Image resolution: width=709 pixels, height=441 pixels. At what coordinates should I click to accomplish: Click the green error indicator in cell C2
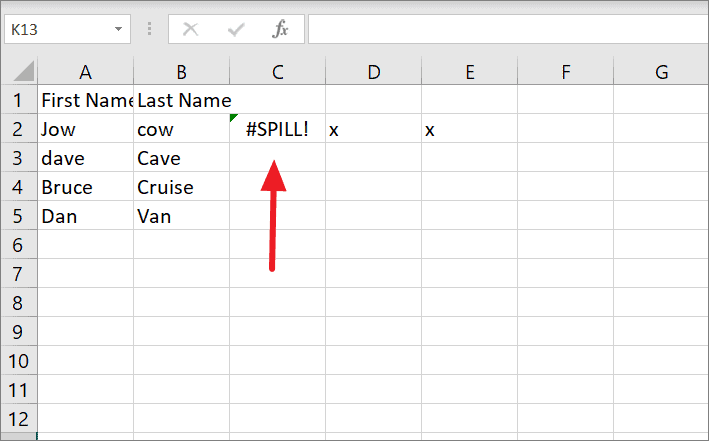coord(233,118)
